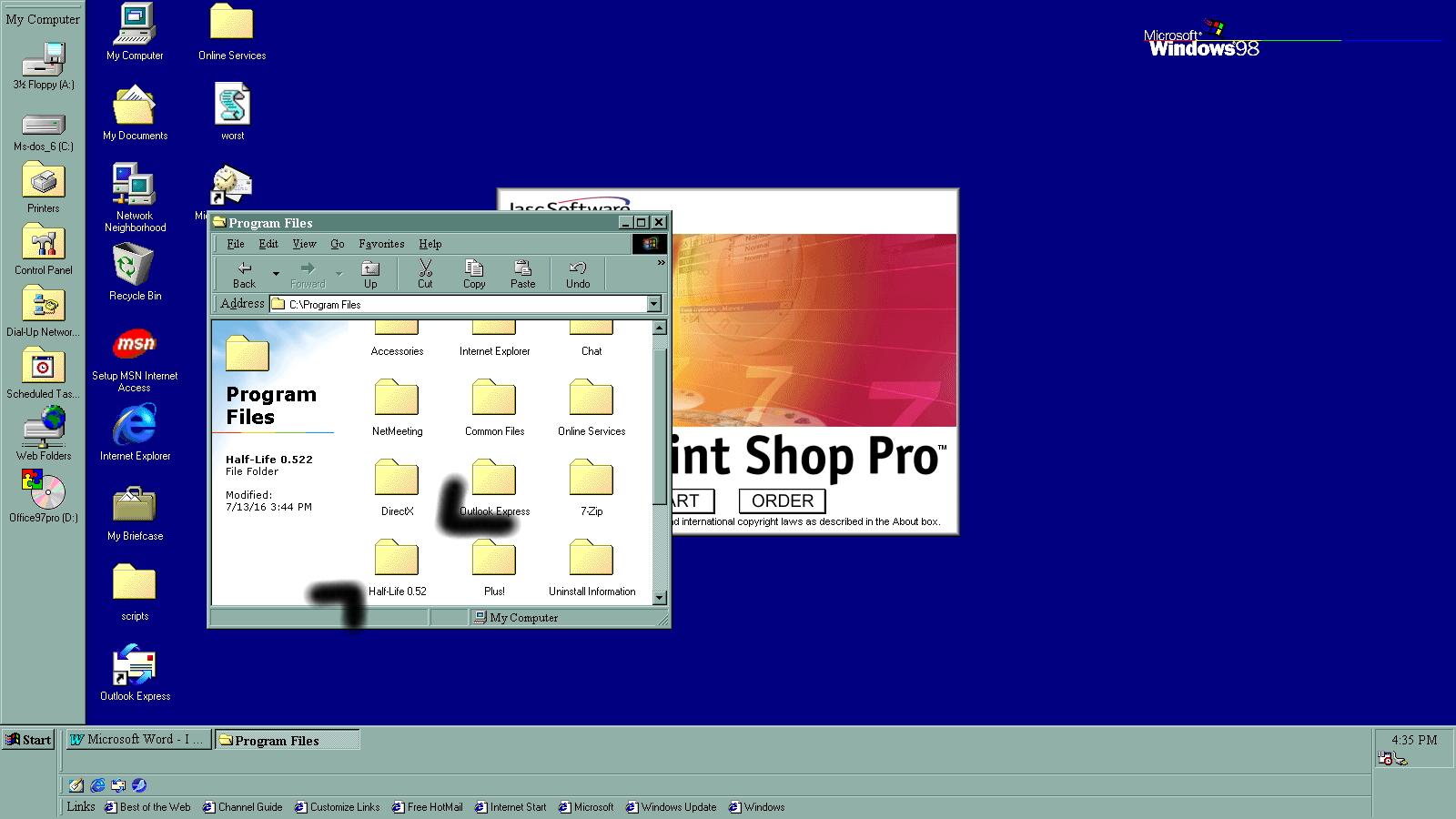Viewport: 1456px width, 819px height.
Task: Select the NetMeeting folder
Action: click(397, 407)
